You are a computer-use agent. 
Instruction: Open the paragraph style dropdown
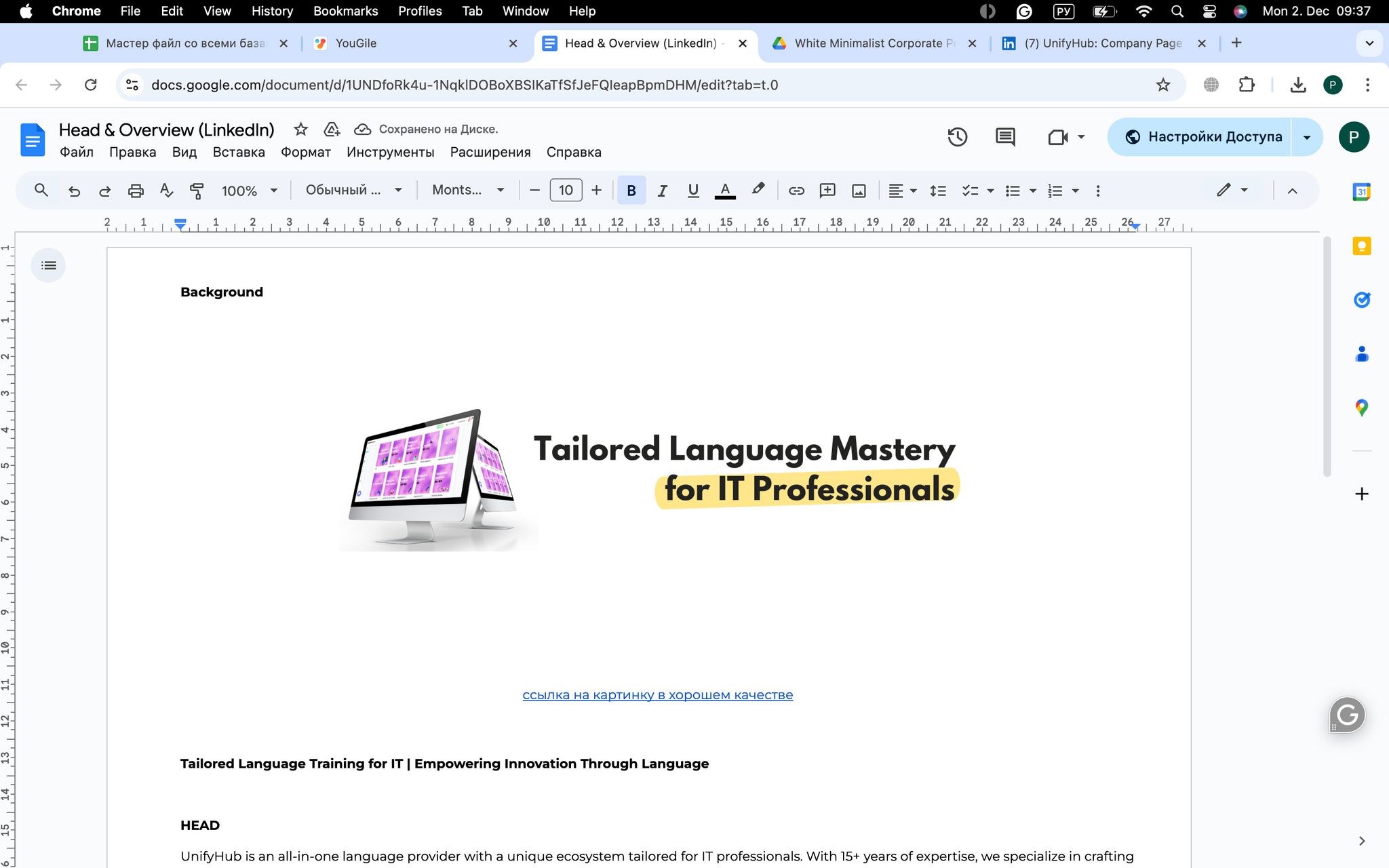click(353, 191)
